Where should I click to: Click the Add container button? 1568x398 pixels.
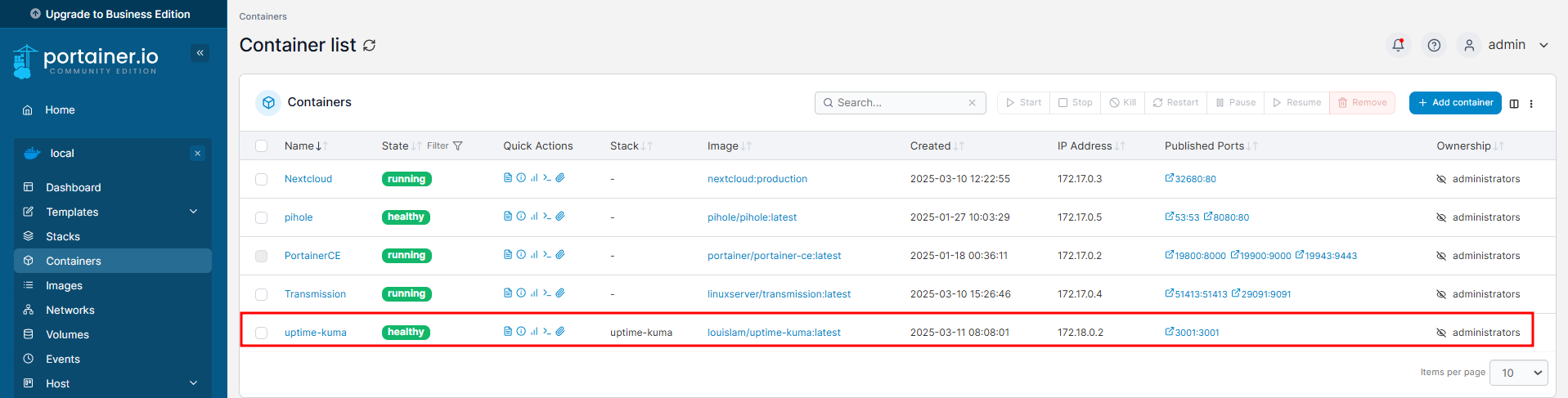(1454, 103)
